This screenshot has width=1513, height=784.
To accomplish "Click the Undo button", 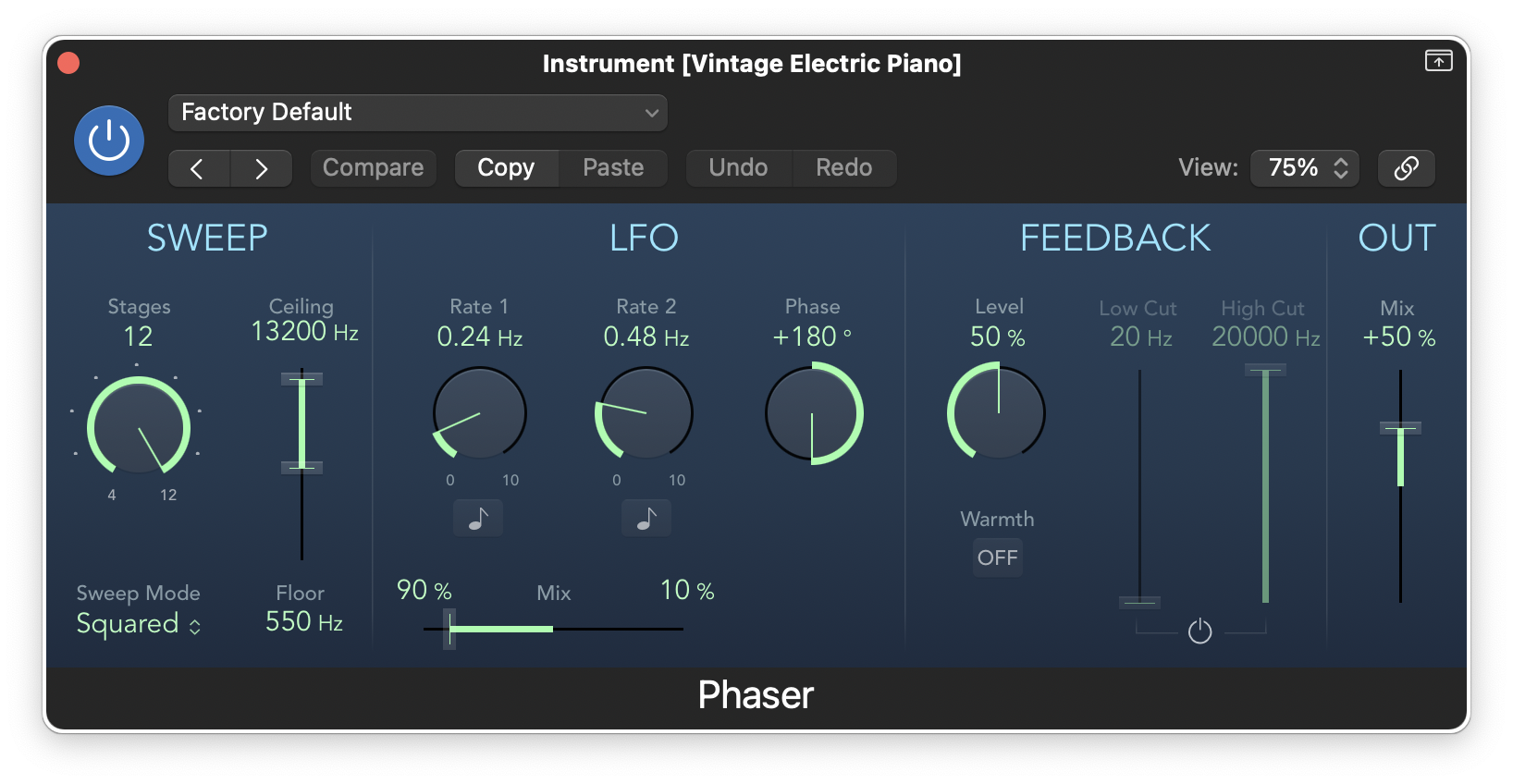I will pos(738,168).
